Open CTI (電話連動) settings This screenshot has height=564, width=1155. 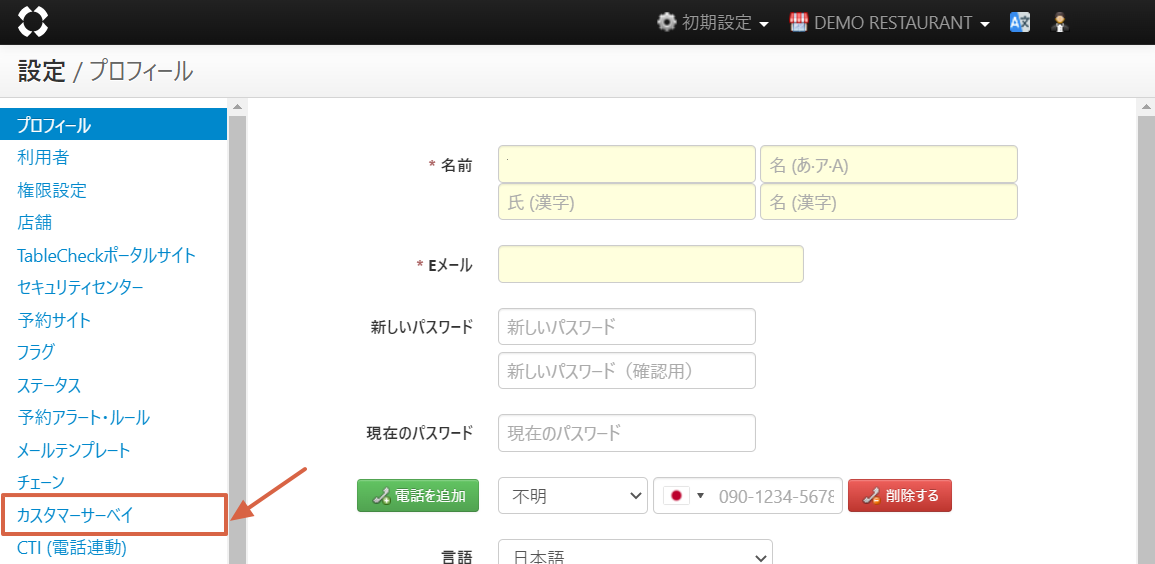(71, 548)
